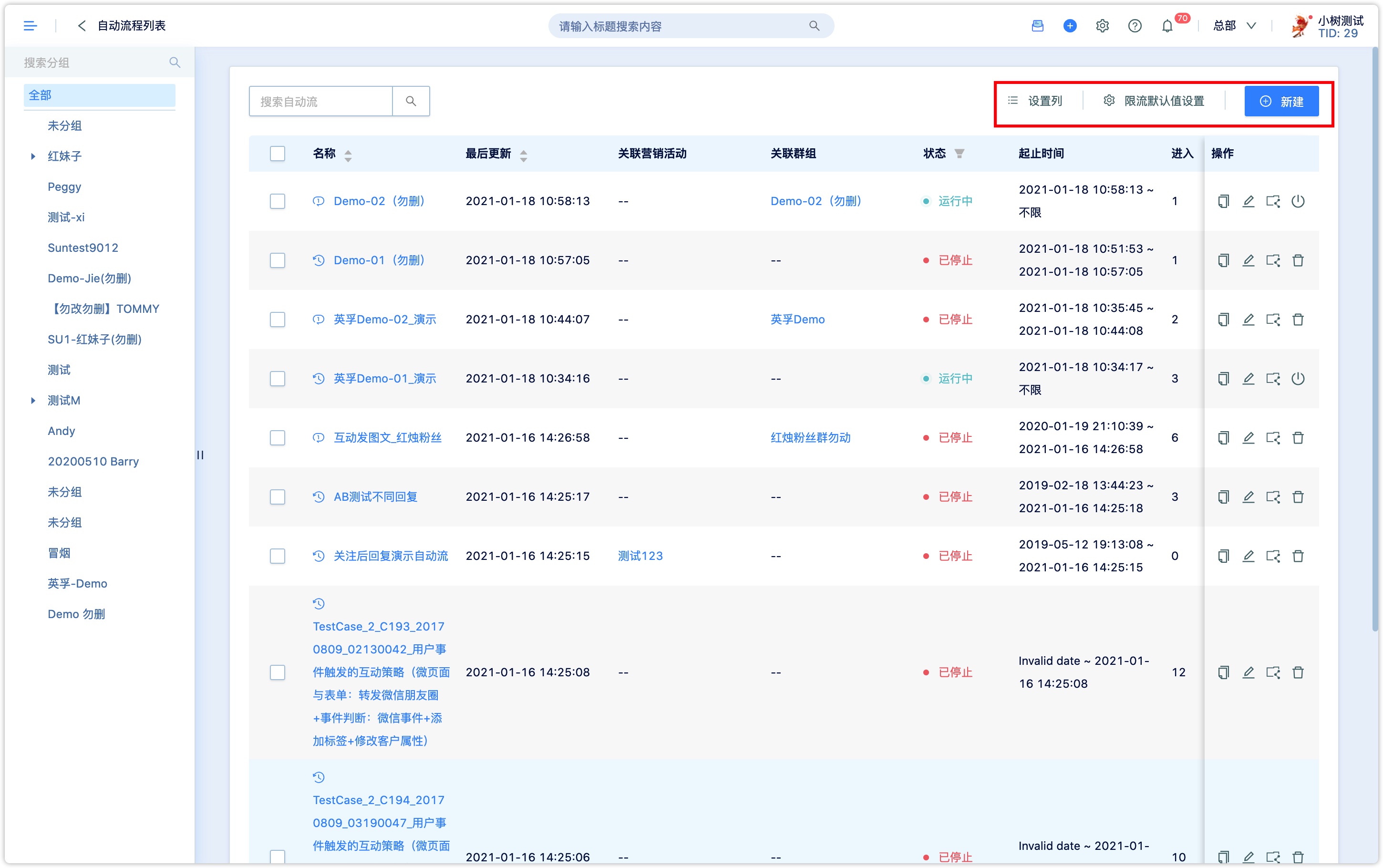Move AB测试不同回复 to a group

pyautogui.click(x=1273, y=497)
